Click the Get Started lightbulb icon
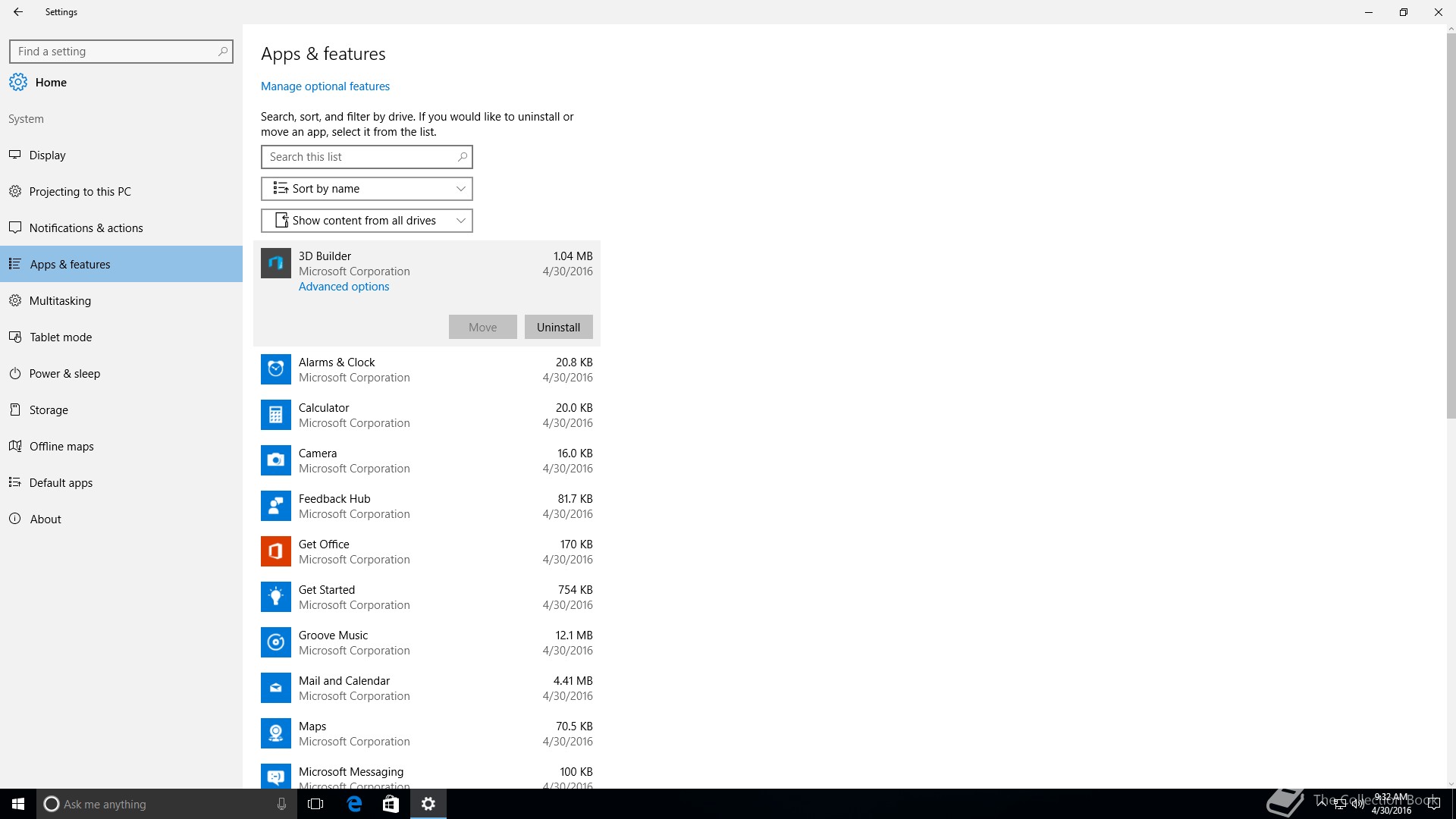 pyautogui.click(x=276, y=597)
